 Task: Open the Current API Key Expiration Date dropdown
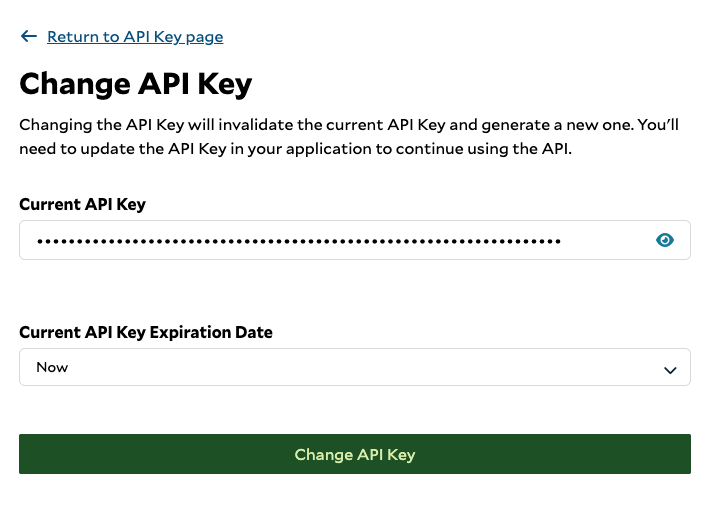click(x=354, y=367)
